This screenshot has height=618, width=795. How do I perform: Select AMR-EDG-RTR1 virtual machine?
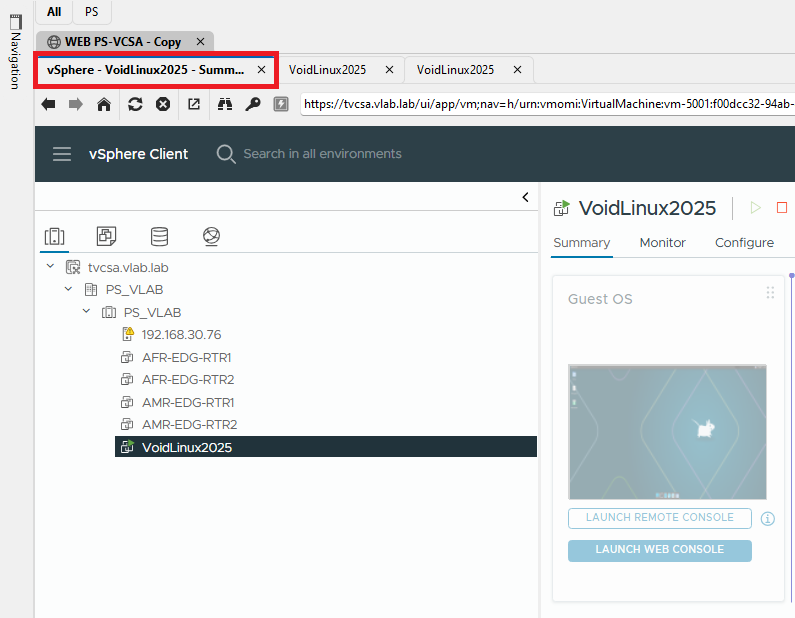click(188, 403)
